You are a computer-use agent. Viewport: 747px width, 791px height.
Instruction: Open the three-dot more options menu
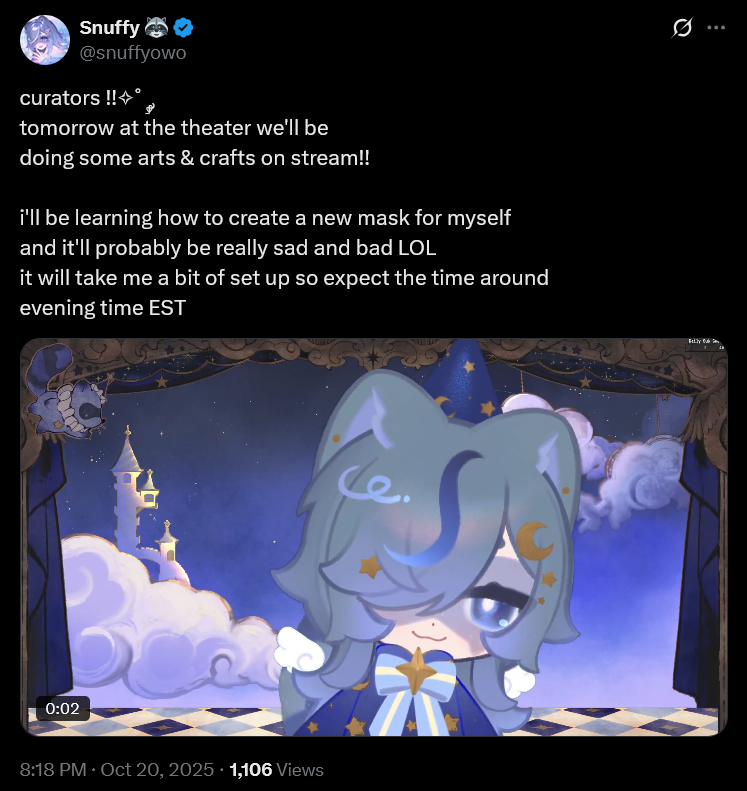(x=716, y=28)
